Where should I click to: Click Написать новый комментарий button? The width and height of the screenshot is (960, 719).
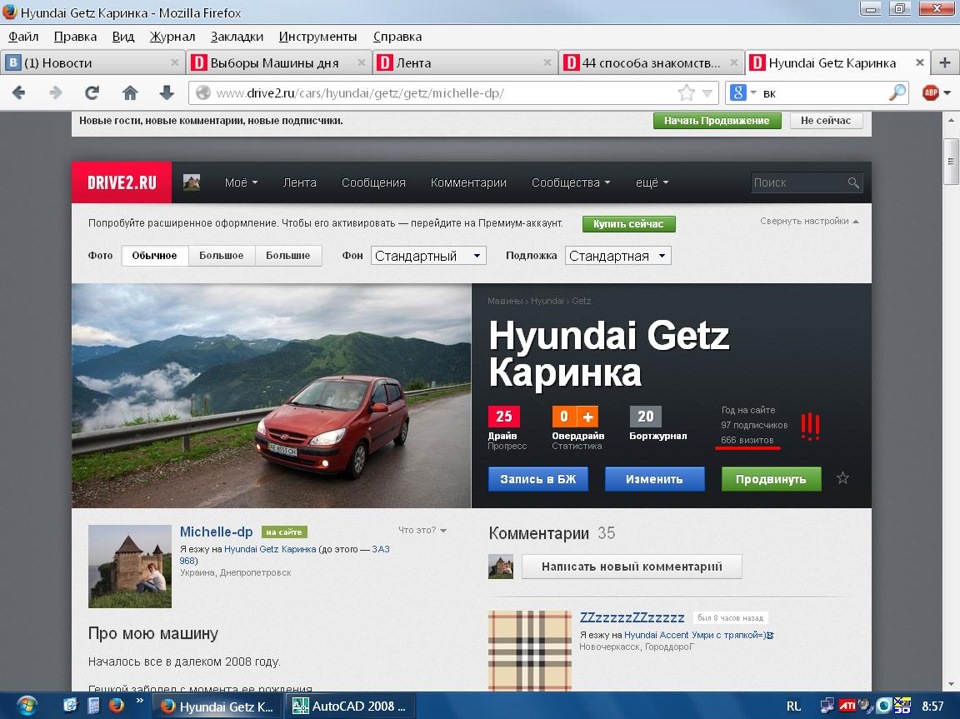[632, 567]
